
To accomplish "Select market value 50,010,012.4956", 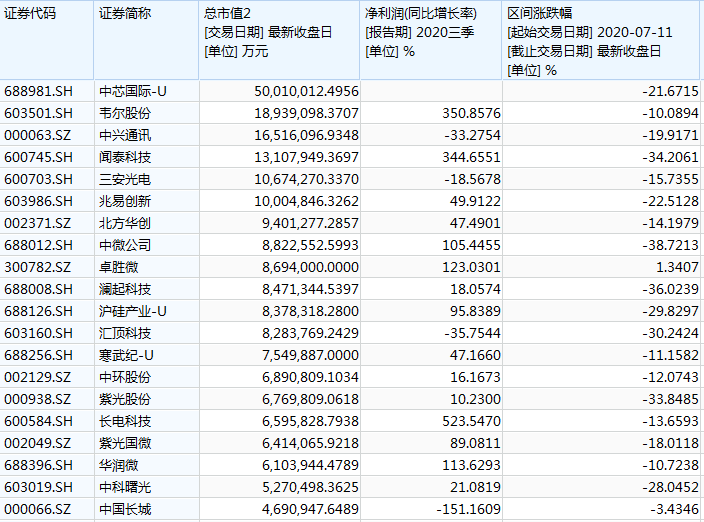I will point(306,92).
